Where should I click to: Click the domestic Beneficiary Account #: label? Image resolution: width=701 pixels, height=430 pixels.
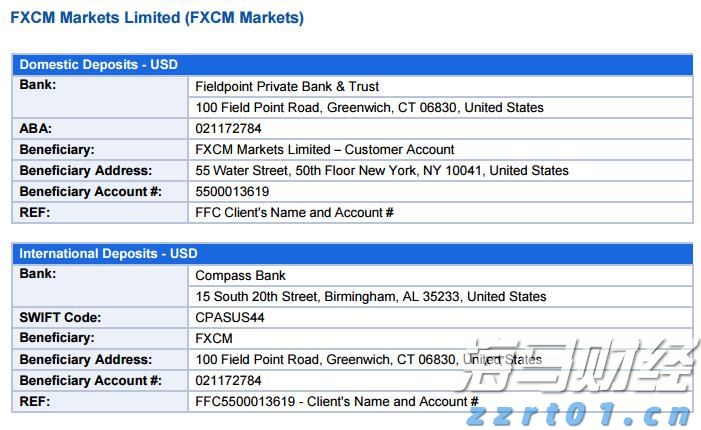click(90, 192)
